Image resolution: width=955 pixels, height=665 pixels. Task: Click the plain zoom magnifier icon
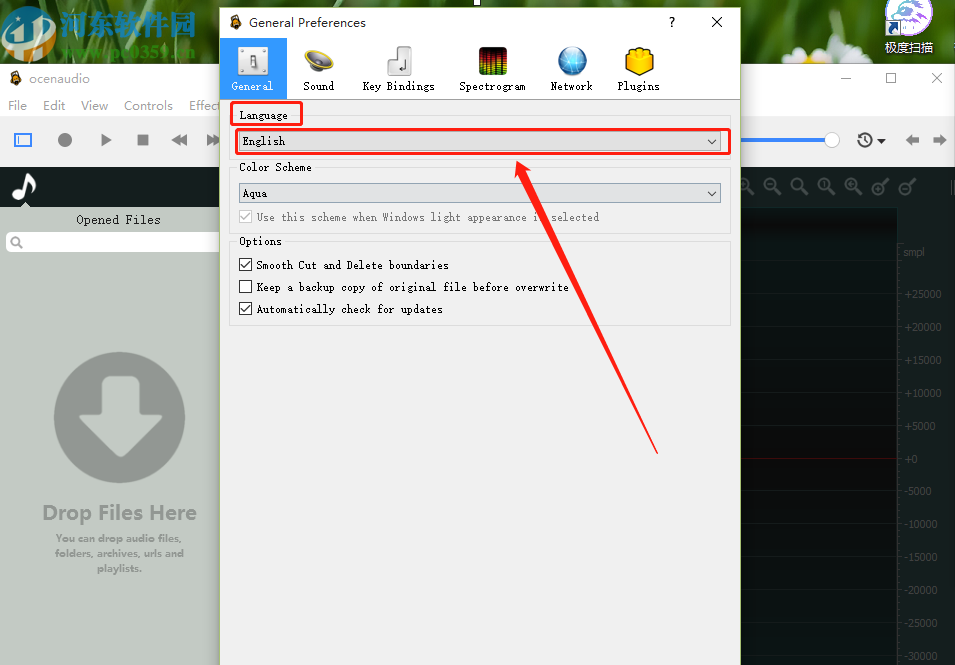coord(799,186)
